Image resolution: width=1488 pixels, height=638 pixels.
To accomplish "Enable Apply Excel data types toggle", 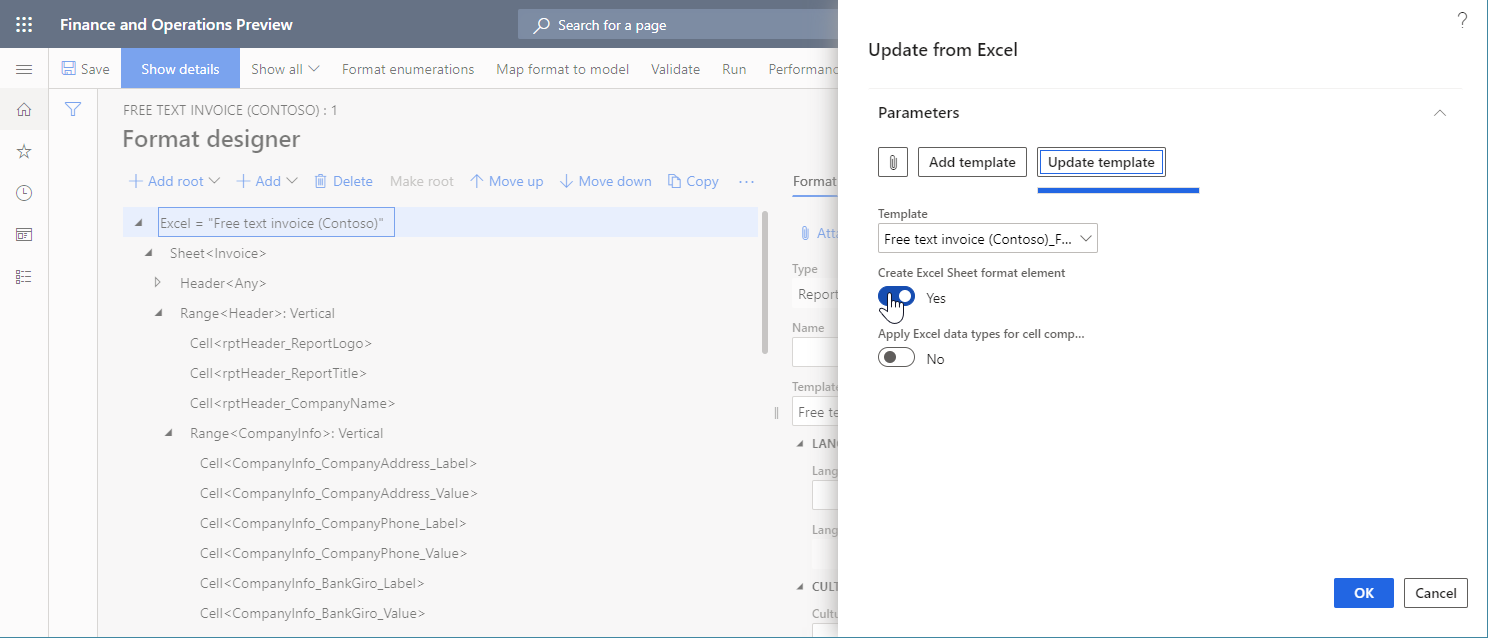I will [895, 356].
